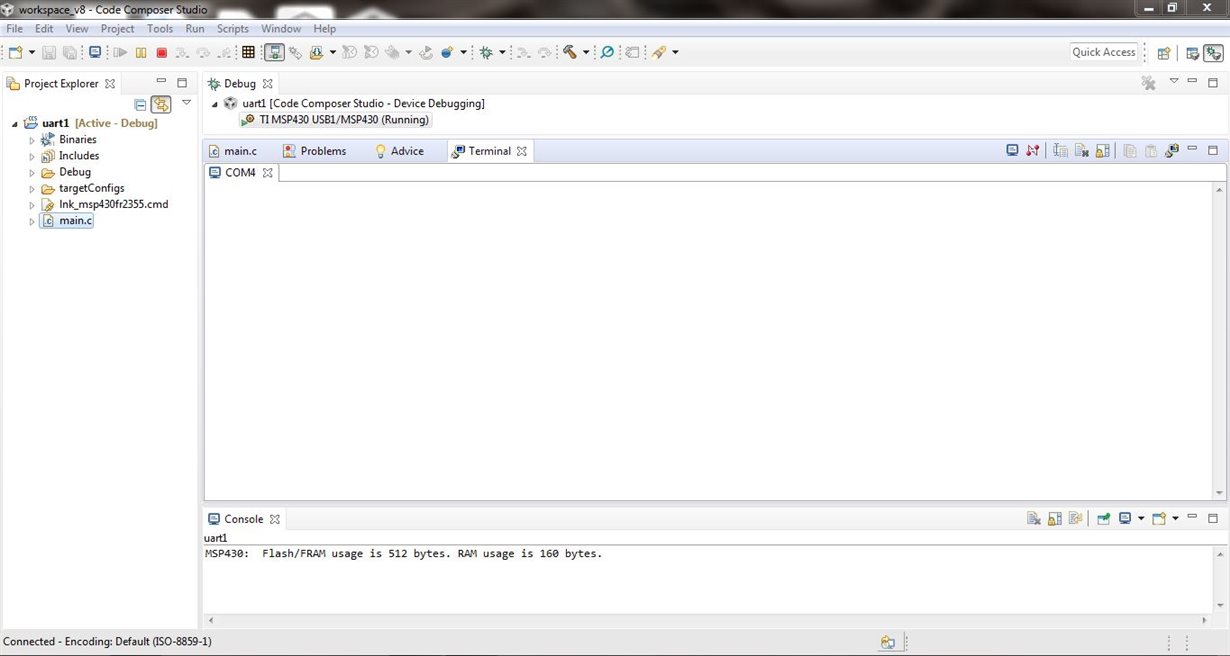This screenshot has width=1230, height=656.
Task: Resume program execution with play icon
Action: 119,52
